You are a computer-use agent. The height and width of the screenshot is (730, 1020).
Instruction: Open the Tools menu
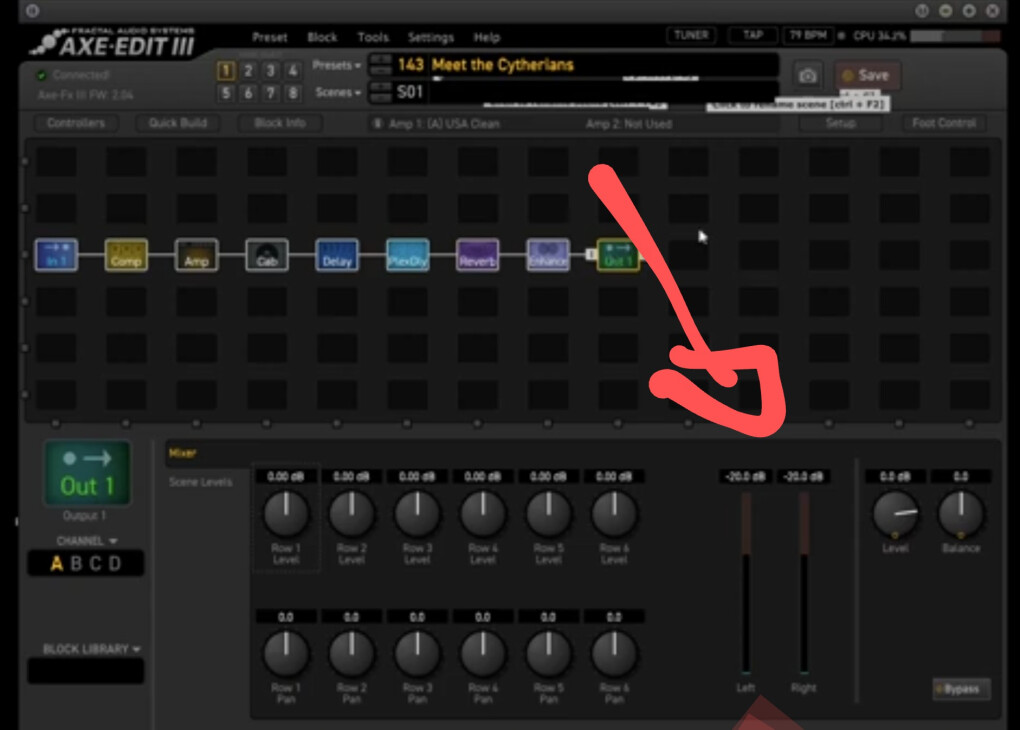(373, 37)
